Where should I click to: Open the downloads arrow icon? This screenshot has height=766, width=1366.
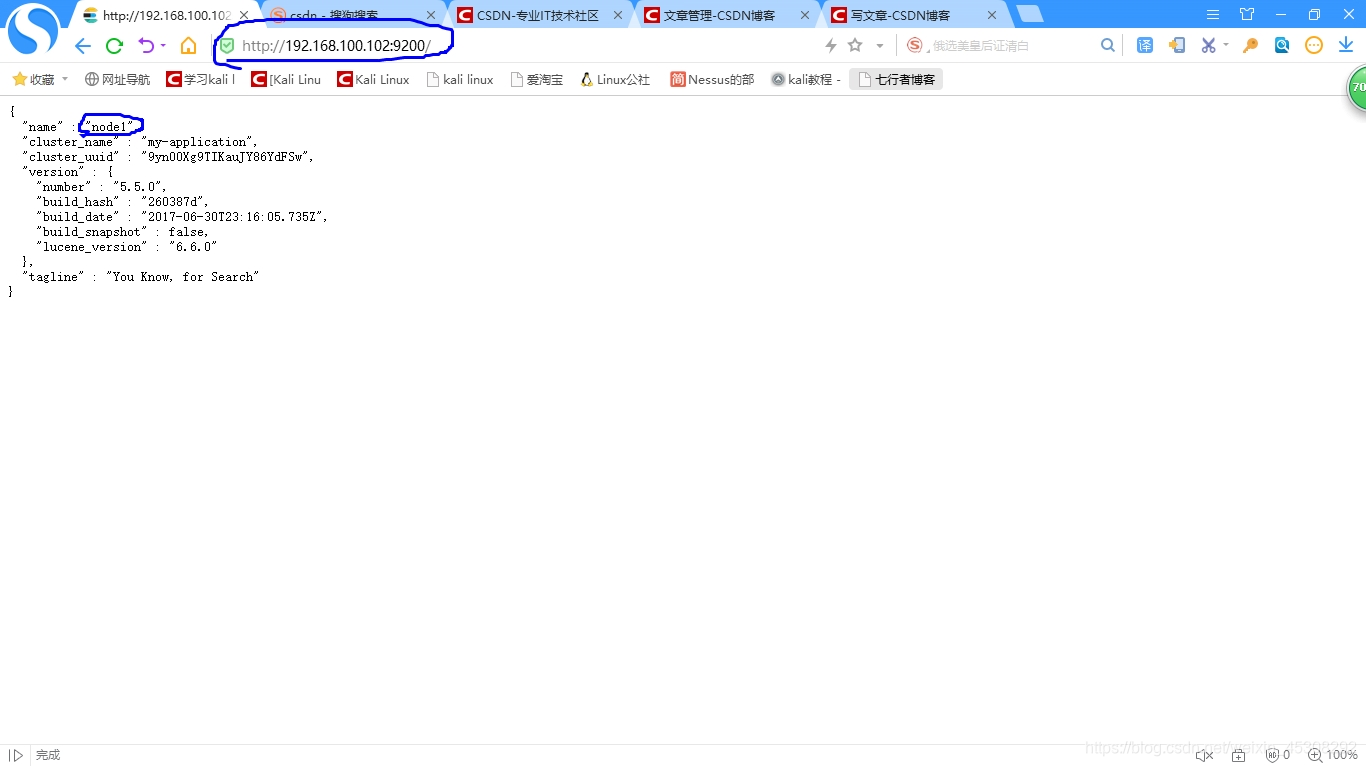1346,45
